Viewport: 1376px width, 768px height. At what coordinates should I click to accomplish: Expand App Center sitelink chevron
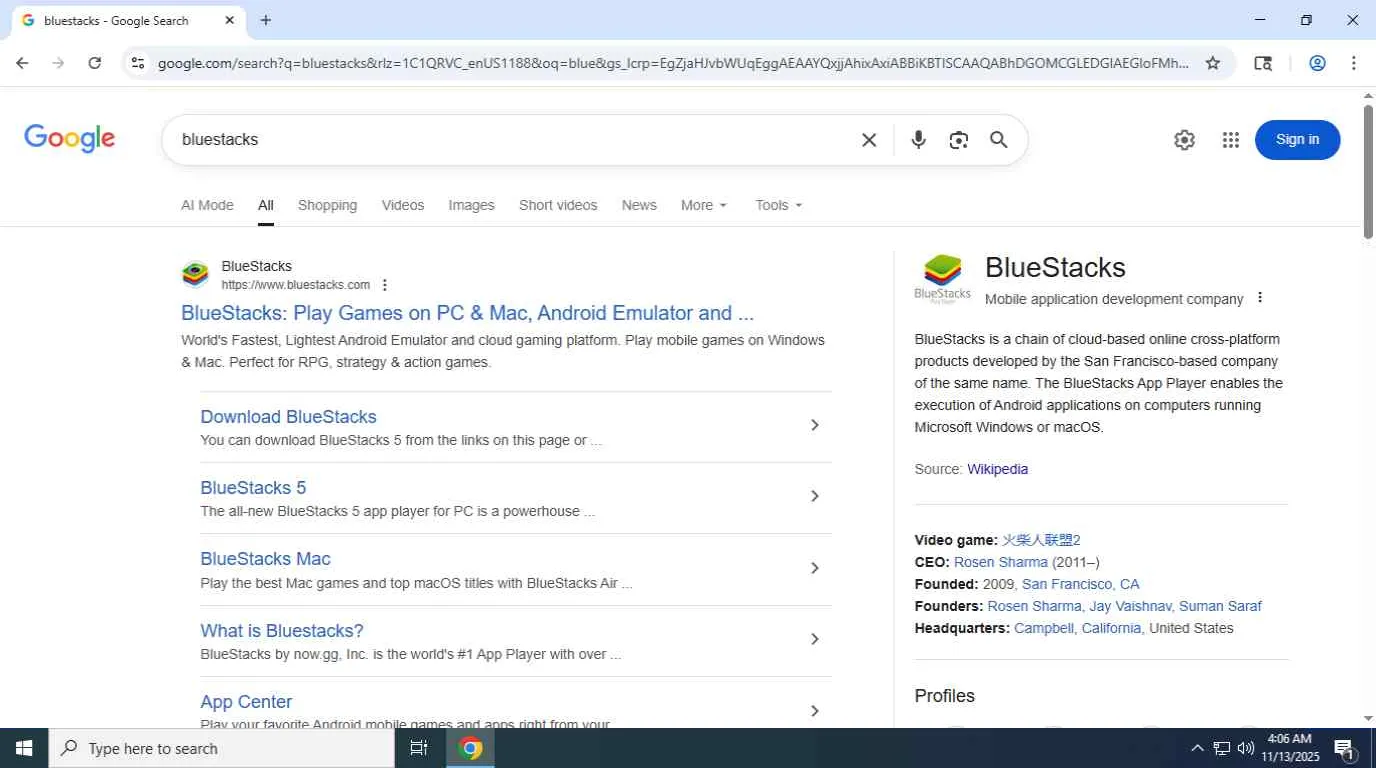coord(814,710)
